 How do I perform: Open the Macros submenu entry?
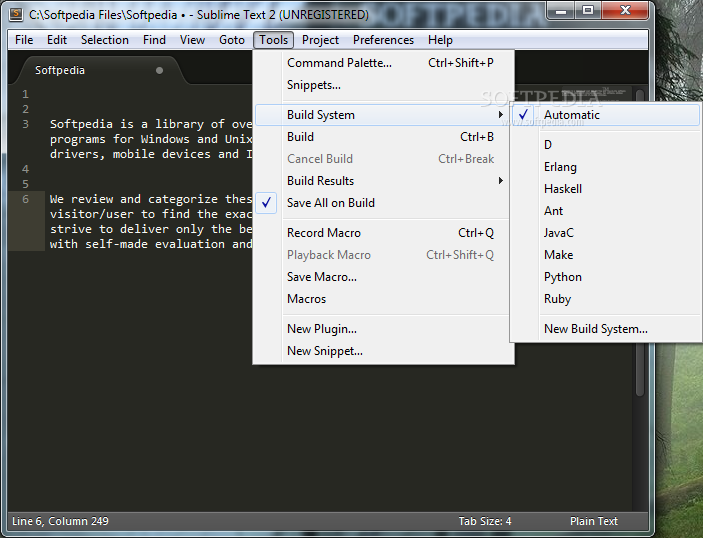coord(383,299)
